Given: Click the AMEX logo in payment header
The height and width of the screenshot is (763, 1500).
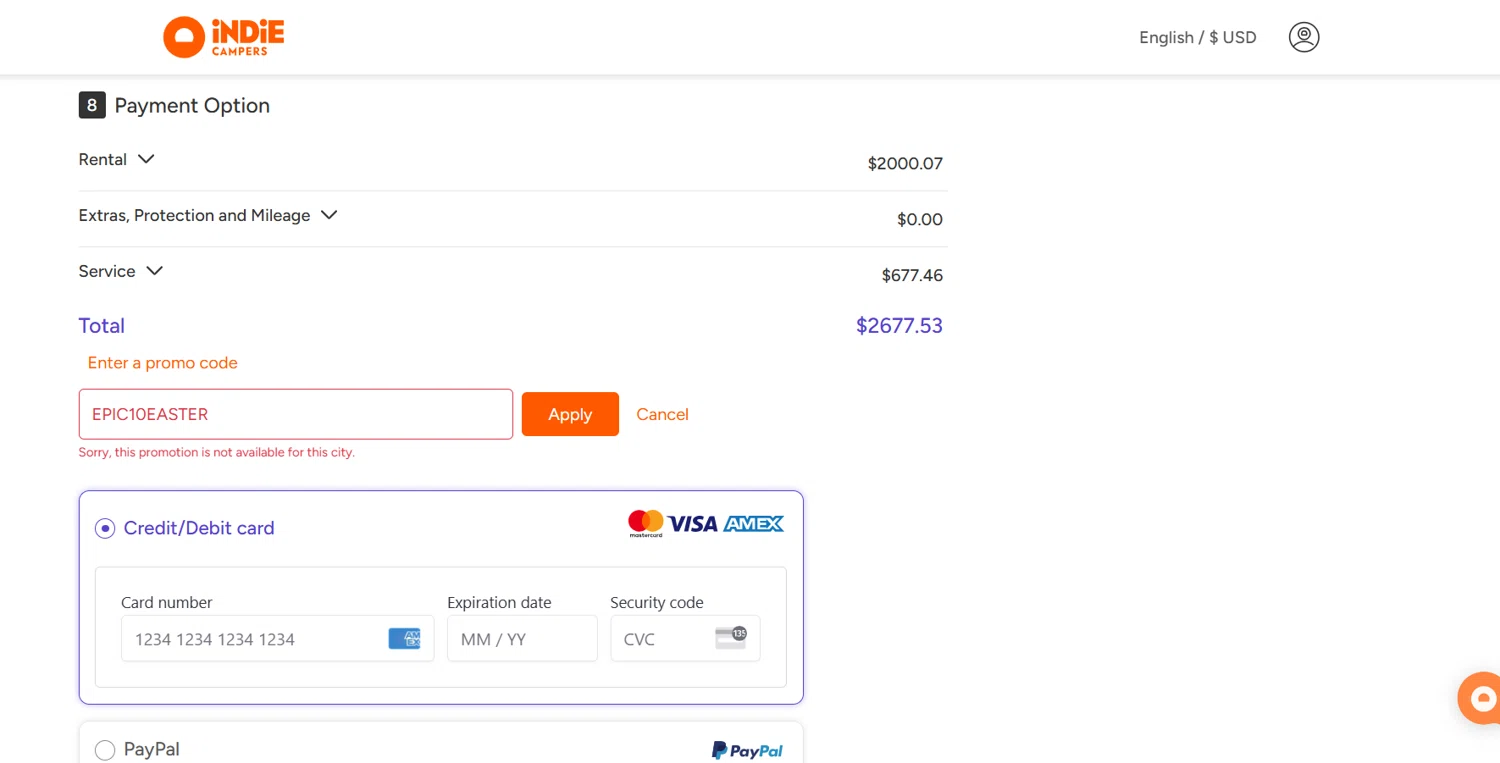Looking at the screenshot, I should click(x=754, y=523).
